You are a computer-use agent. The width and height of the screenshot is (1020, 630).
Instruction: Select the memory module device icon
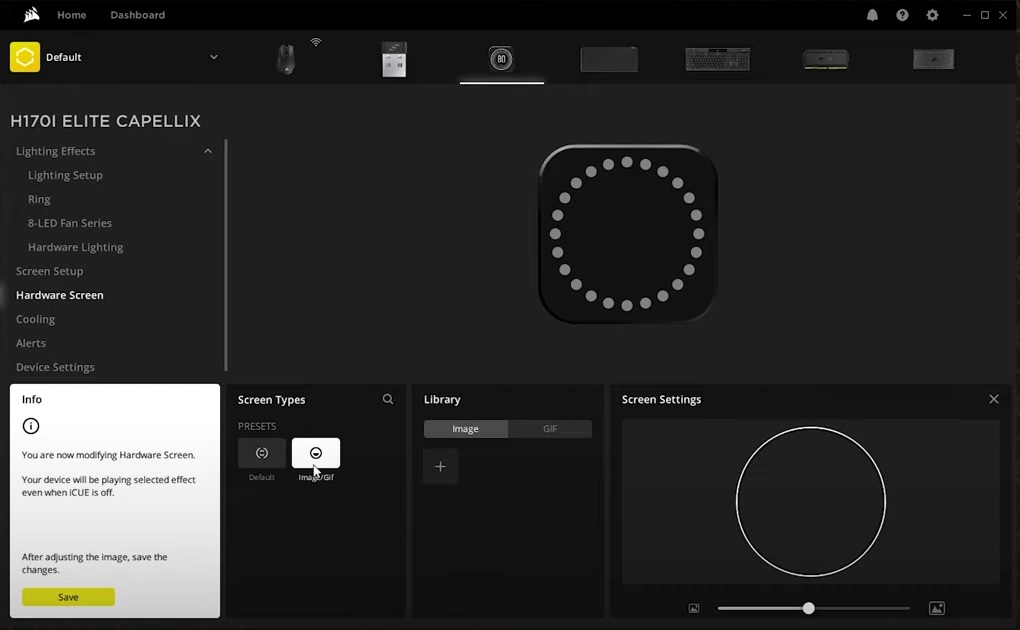point(825,58)
